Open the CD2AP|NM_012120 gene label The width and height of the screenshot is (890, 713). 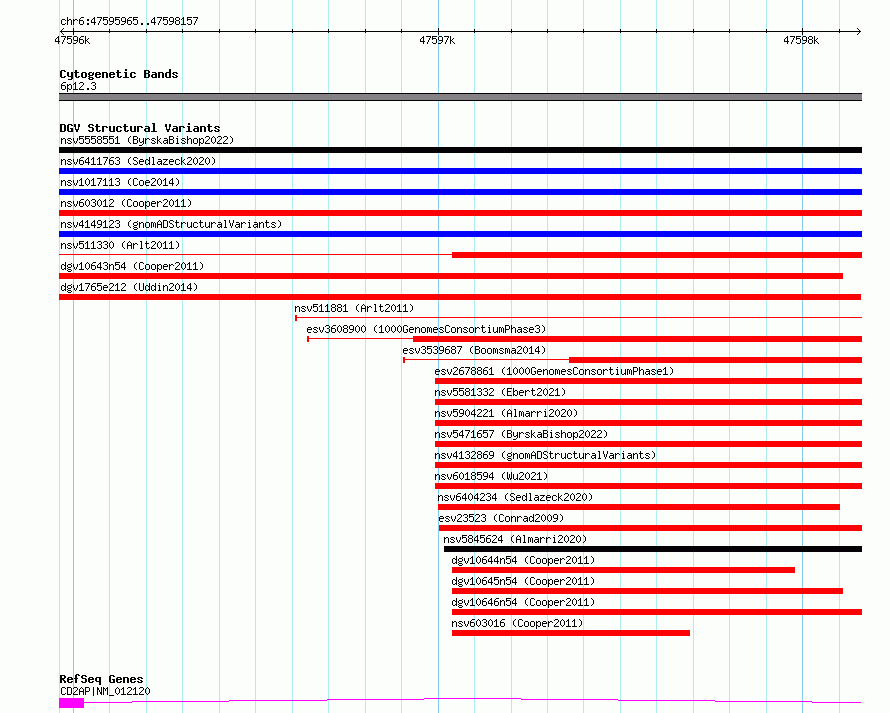(105, 691)
